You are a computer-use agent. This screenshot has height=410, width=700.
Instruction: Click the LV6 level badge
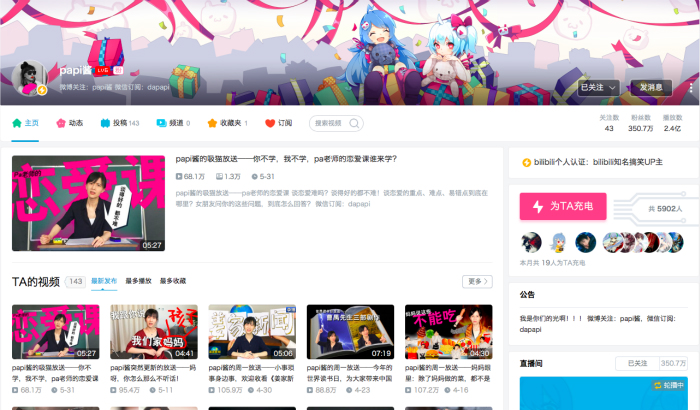click(103, 71)
